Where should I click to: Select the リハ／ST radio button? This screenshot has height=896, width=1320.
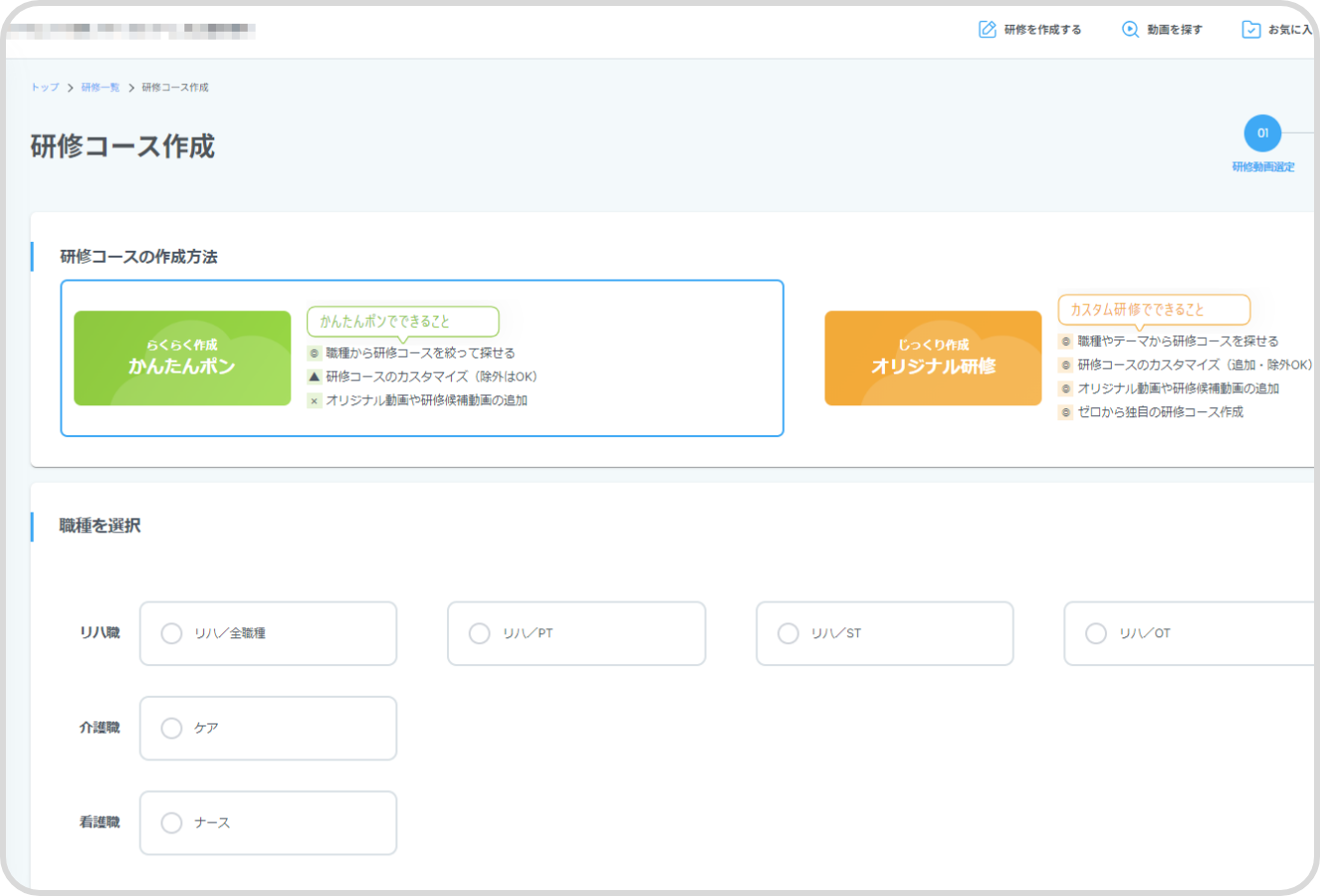click(788, 633)
